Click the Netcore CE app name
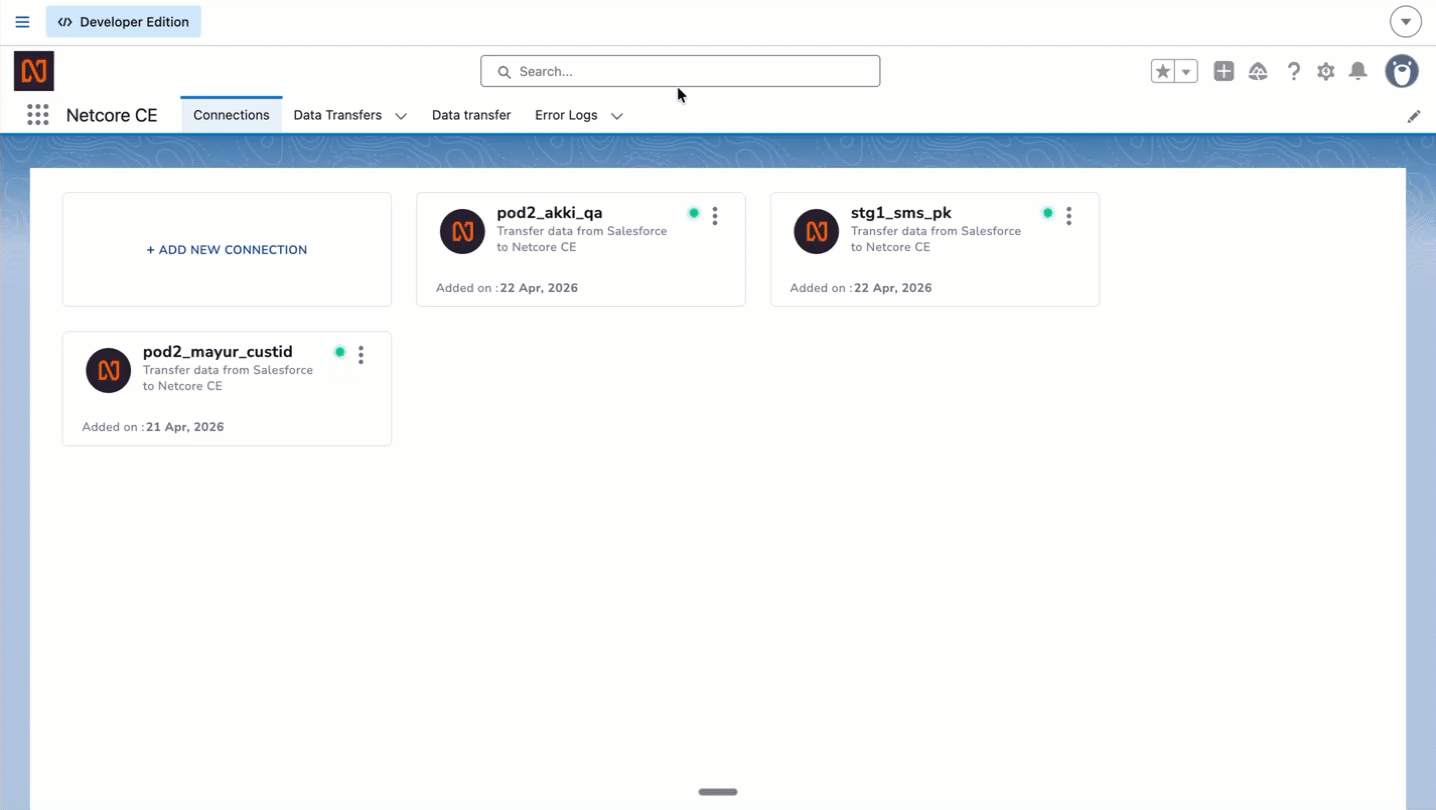This screenshot has height=810, width=1436. pos(112,115)
